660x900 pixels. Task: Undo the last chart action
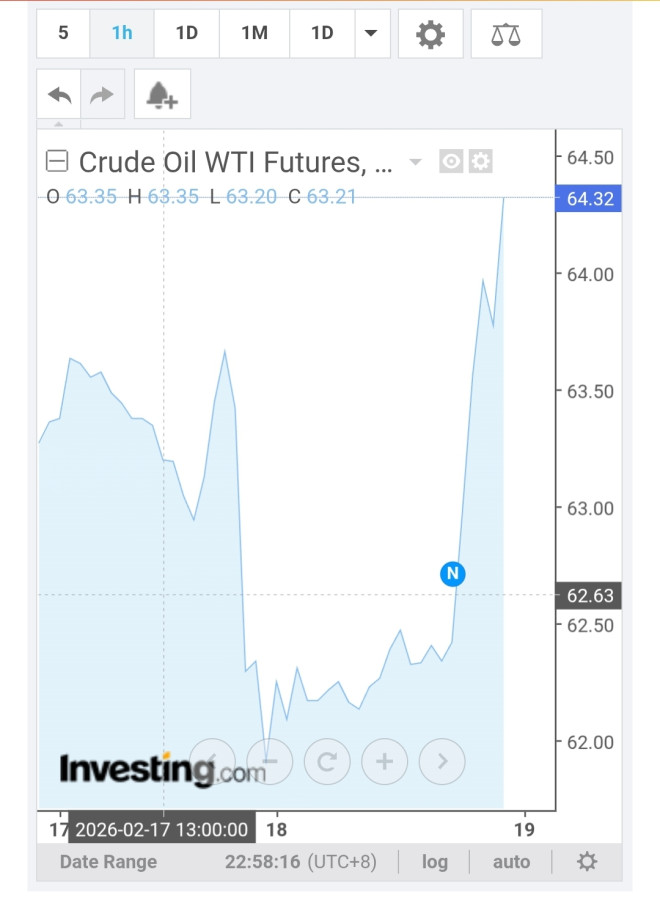(59, 94)
